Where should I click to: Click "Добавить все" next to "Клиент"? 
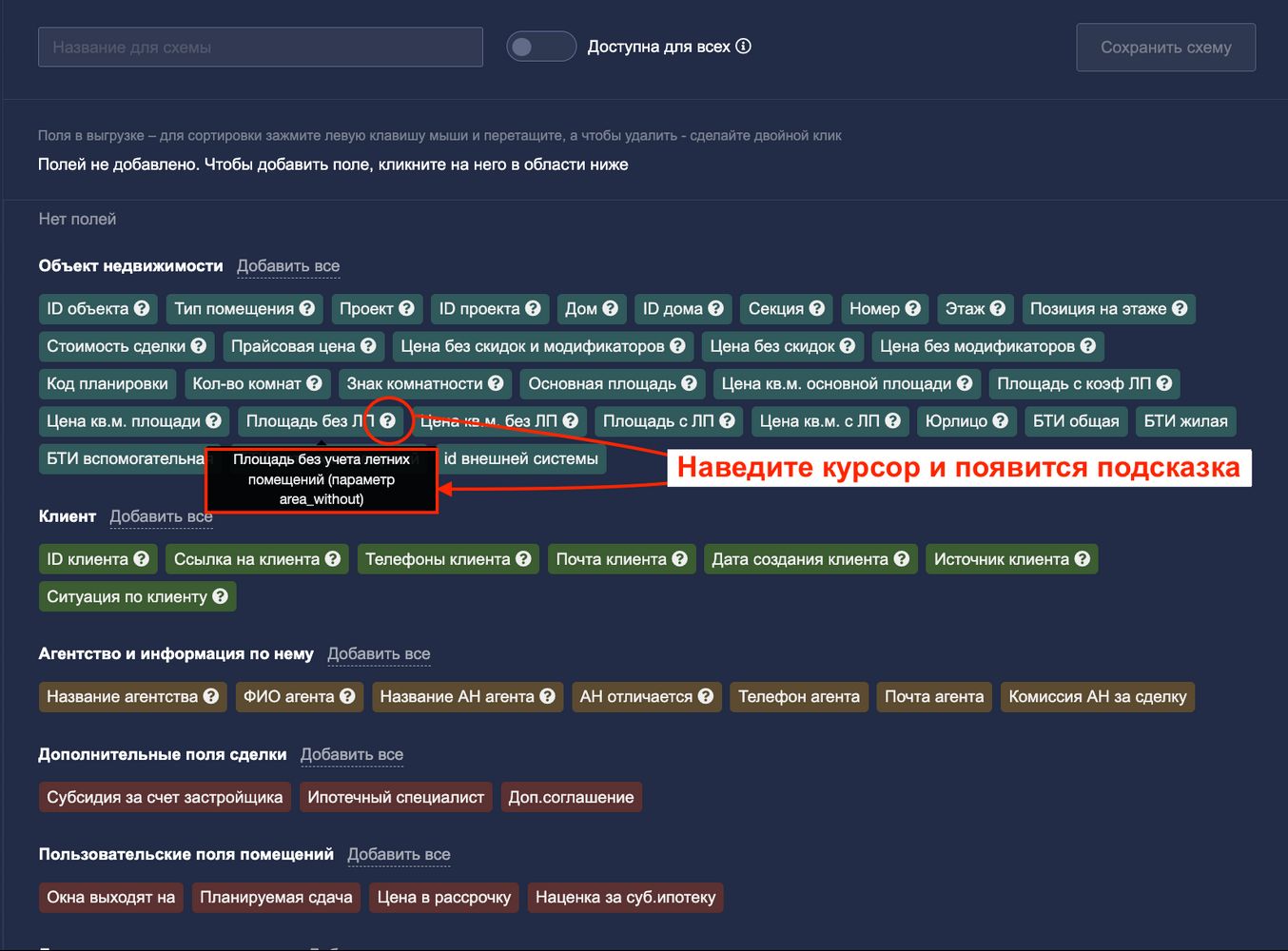(162, 516)
